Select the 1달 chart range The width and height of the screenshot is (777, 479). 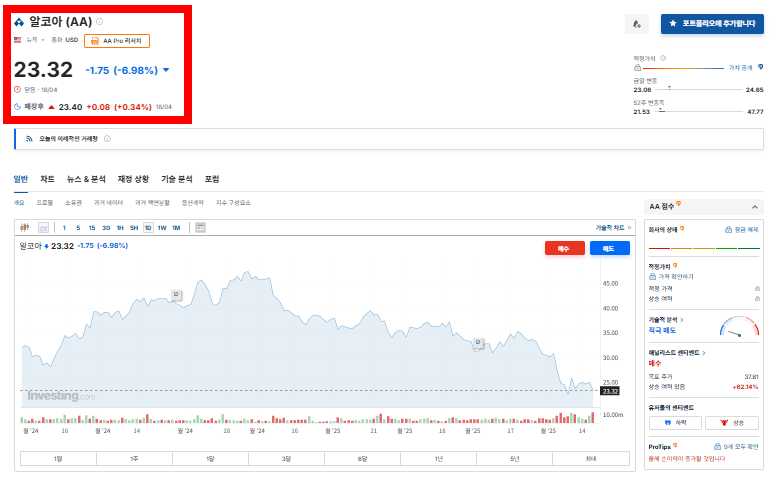click(210, 459)
